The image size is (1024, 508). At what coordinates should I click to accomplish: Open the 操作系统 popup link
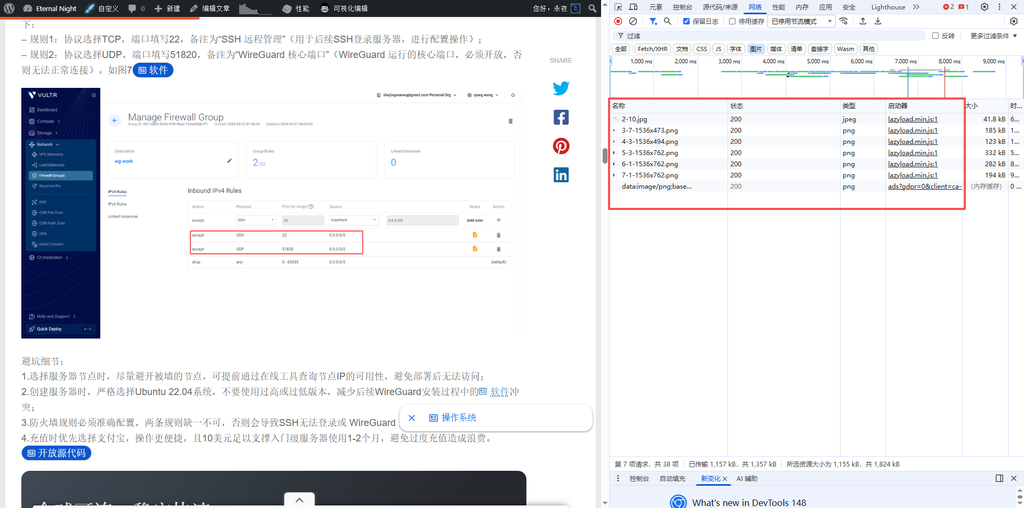(453, 418)
